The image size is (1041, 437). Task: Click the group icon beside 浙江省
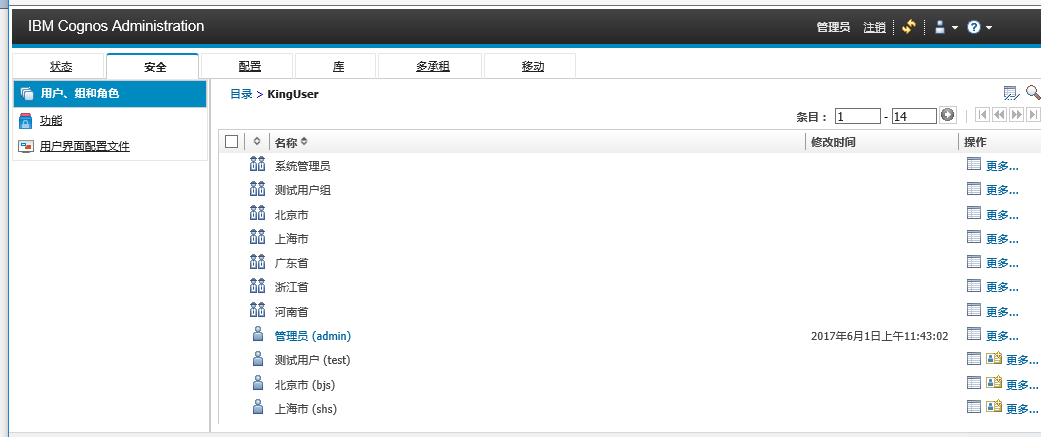(258, 286)
